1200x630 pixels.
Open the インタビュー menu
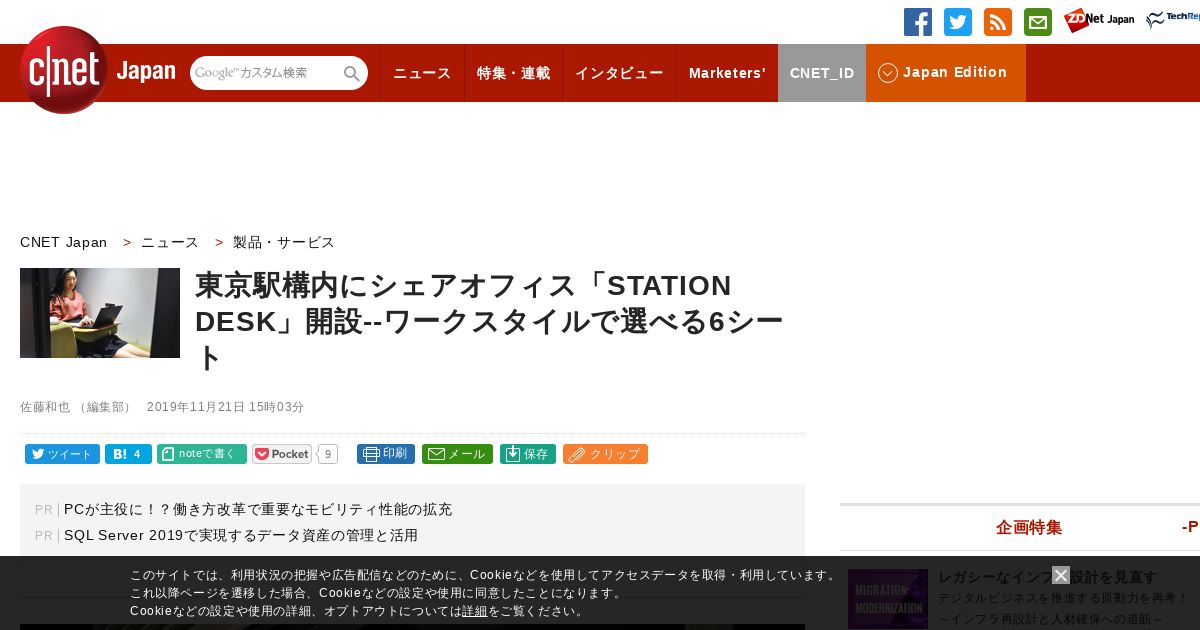point(619,73)
